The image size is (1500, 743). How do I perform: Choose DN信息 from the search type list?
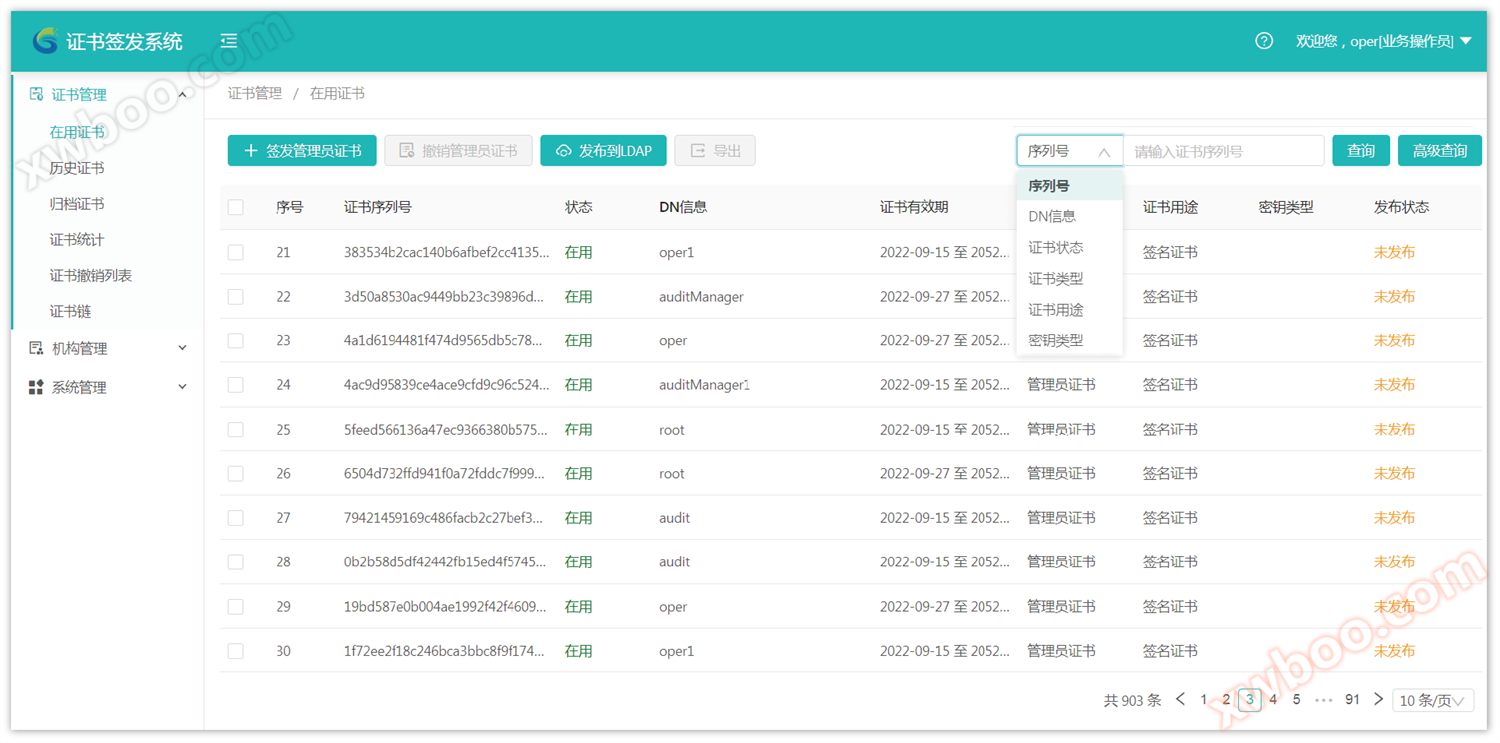pos(1052,216)
